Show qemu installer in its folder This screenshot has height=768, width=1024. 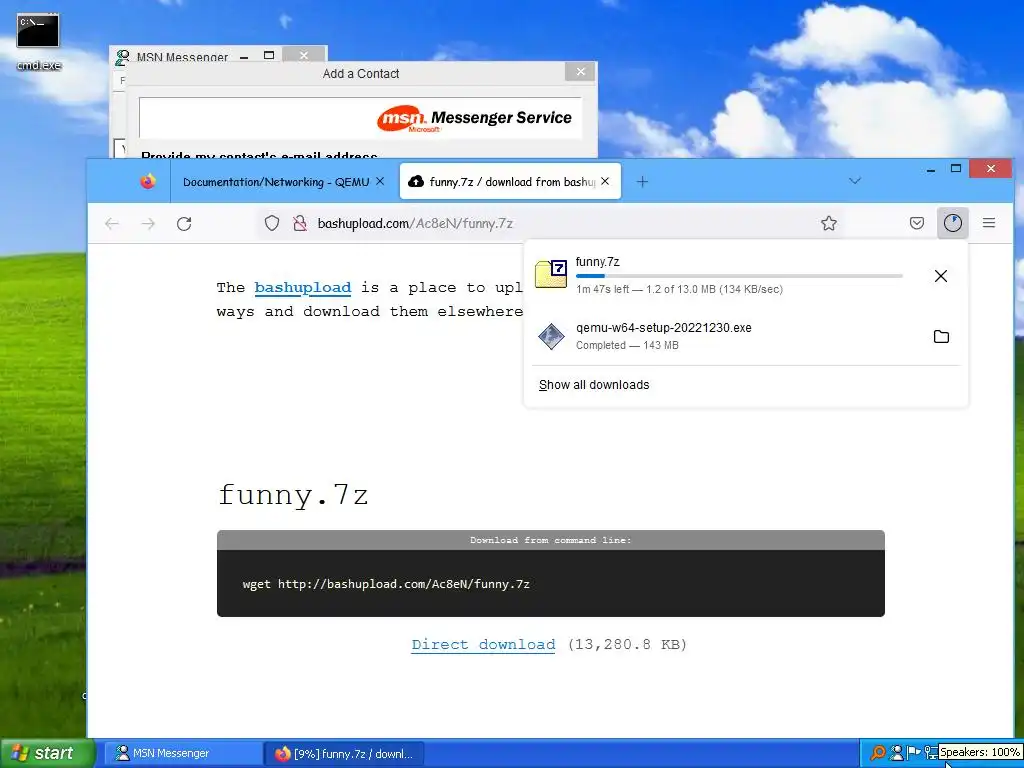click(x=941, y=337)
